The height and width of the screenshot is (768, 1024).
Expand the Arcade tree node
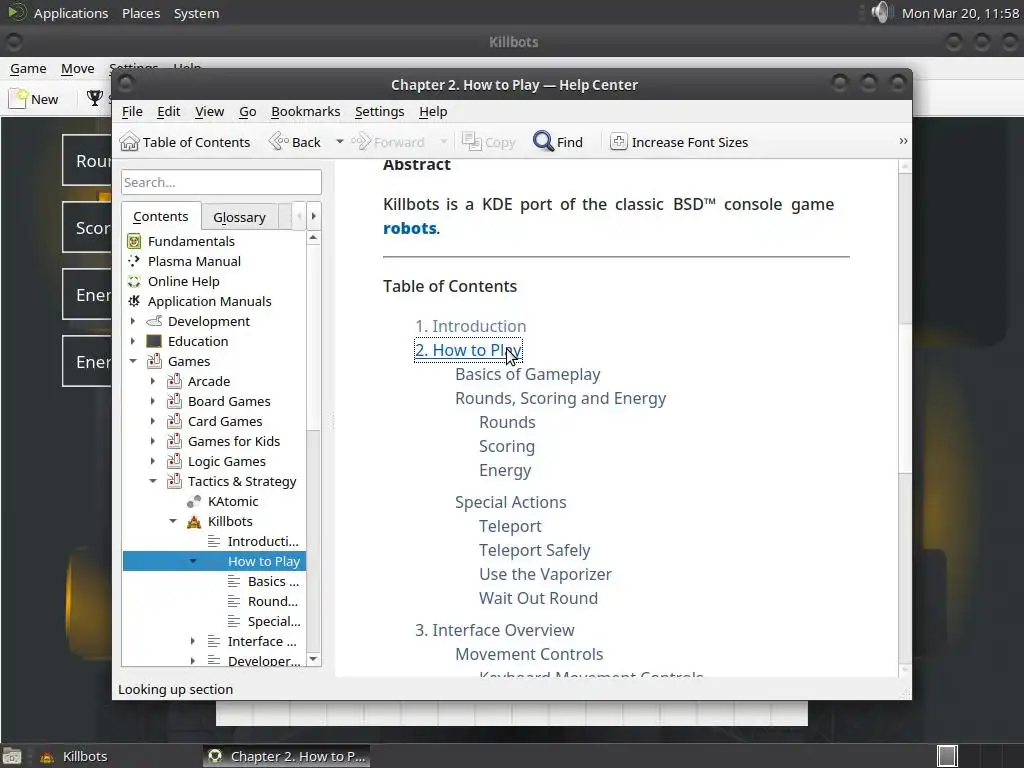pyautogui.click(x=153, y=381)
